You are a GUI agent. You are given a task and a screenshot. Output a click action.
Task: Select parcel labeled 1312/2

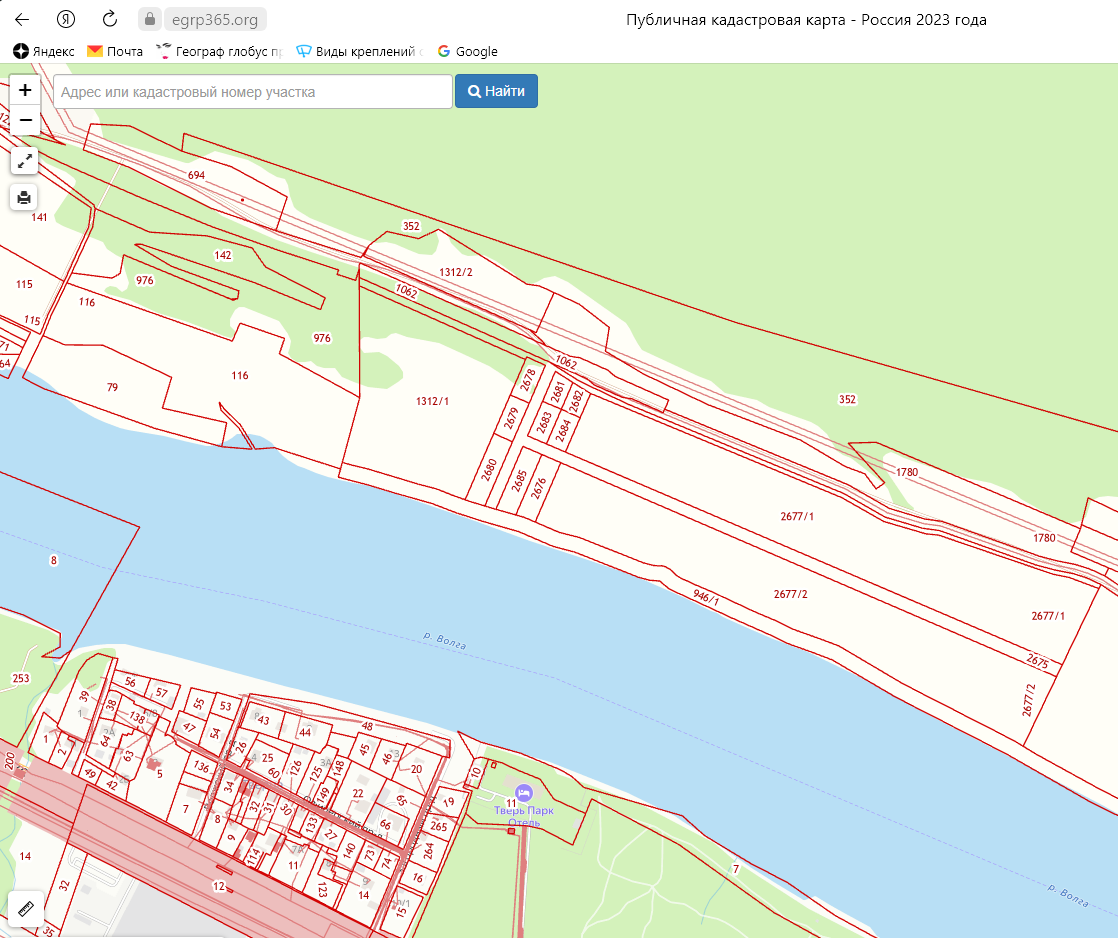coord(456,272)
